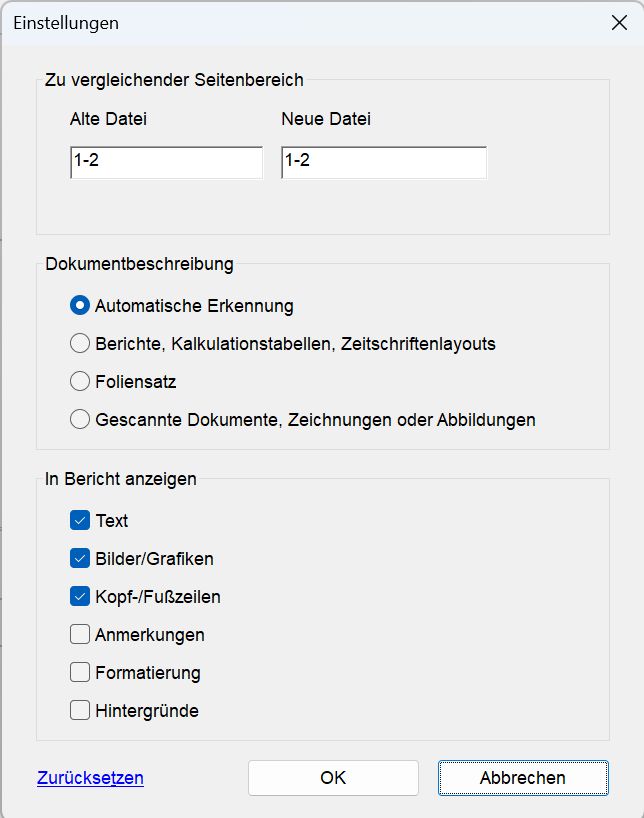644x818 pixels.
Task: Enable the Formatierung checkbox
Action: pos(79,672)
